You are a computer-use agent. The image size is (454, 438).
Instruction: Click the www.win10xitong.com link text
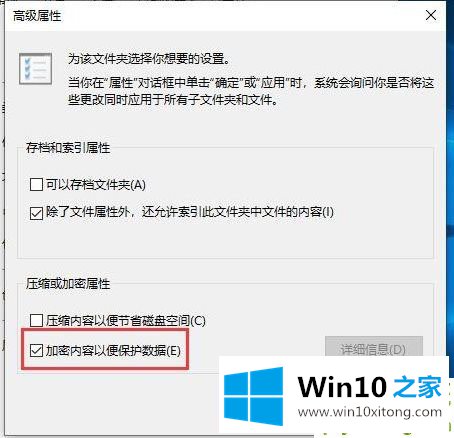click(x=370, y=412)
